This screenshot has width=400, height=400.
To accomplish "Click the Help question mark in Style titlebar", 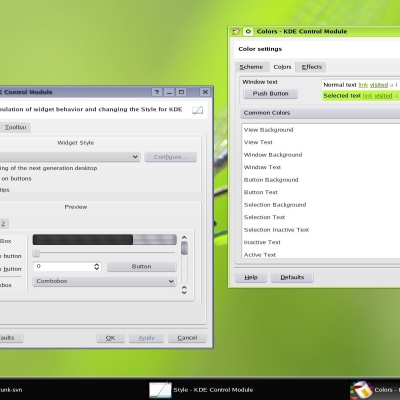I will pos(157,92).
